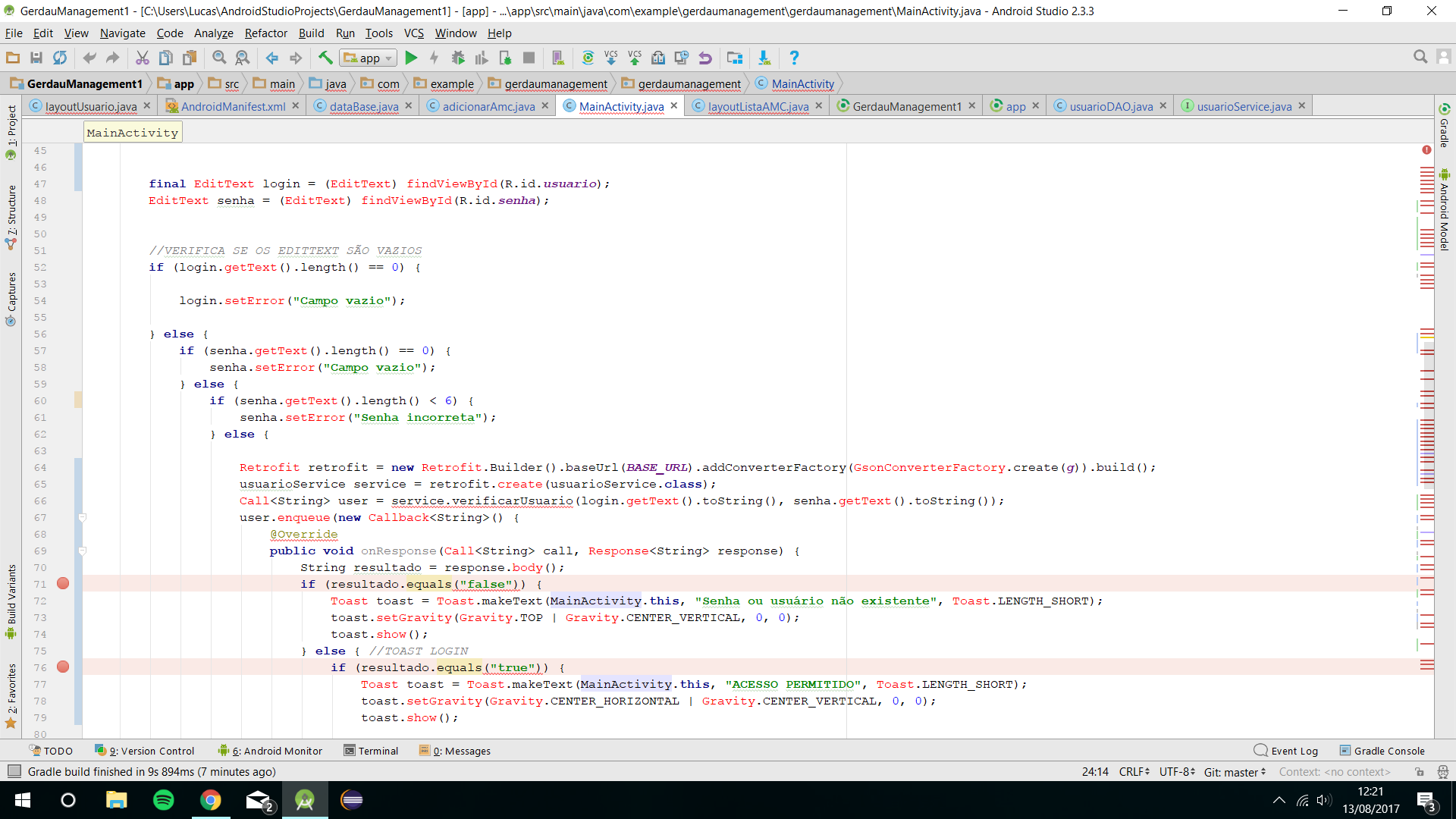The height and width of the screenshot is (819, 1456).
Task: Close the usuarioService.java tab
Action: (1302, 105)
